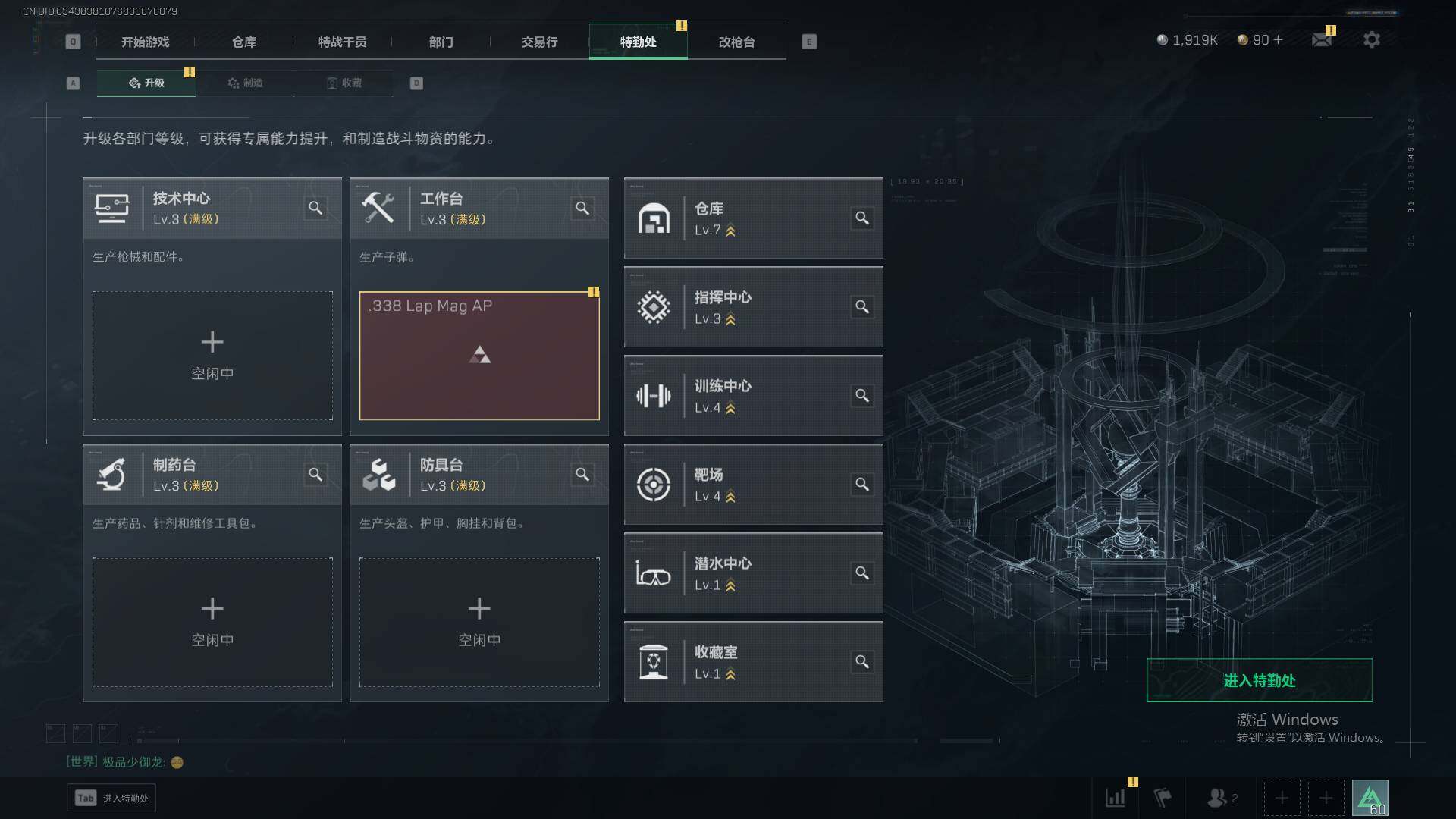Viewport: 1456px width, 819px height.
Task: Open the 交易行 tab
Action: pos(539,42)
